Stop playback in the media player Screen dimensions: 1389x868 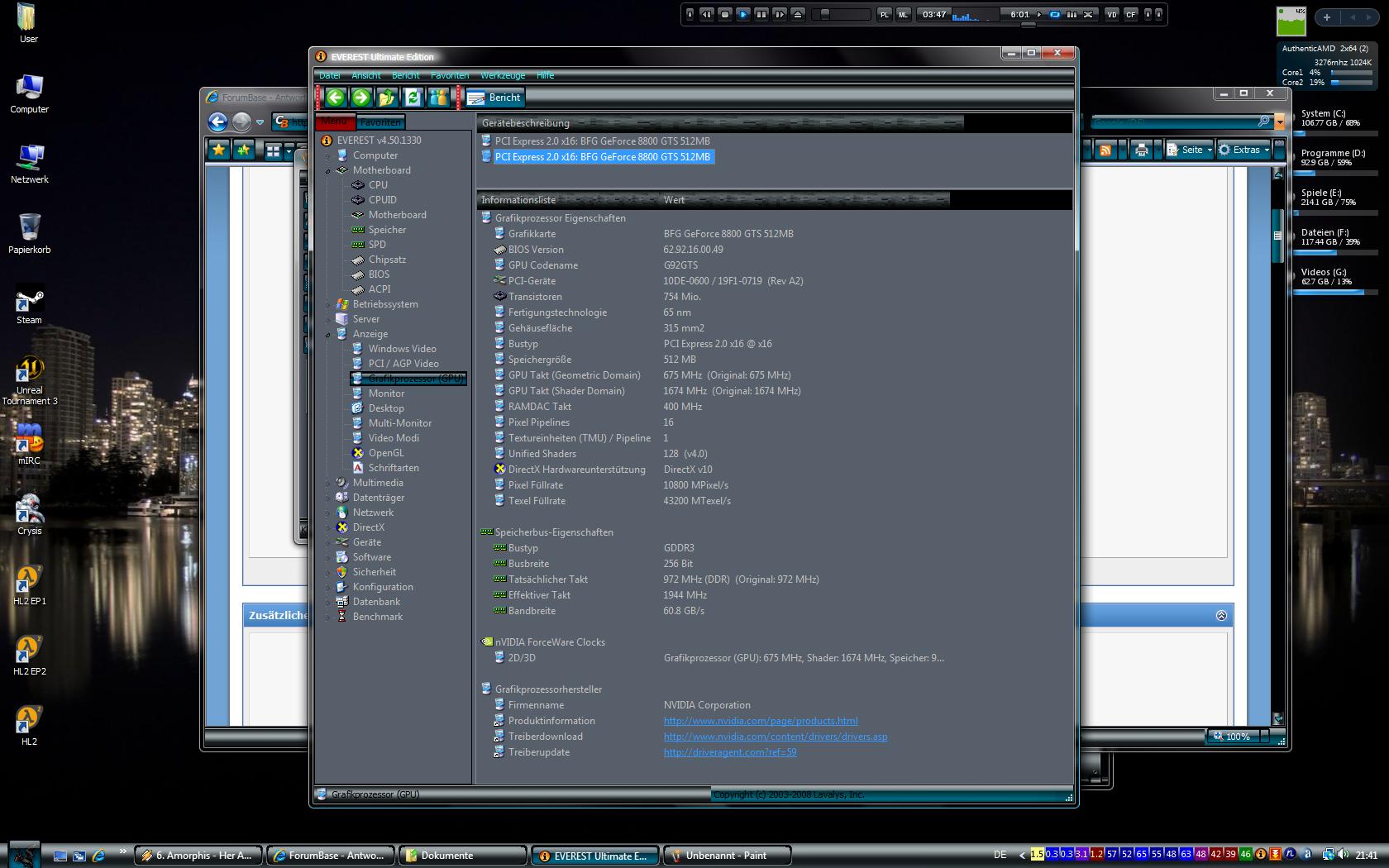click(725, 14)
